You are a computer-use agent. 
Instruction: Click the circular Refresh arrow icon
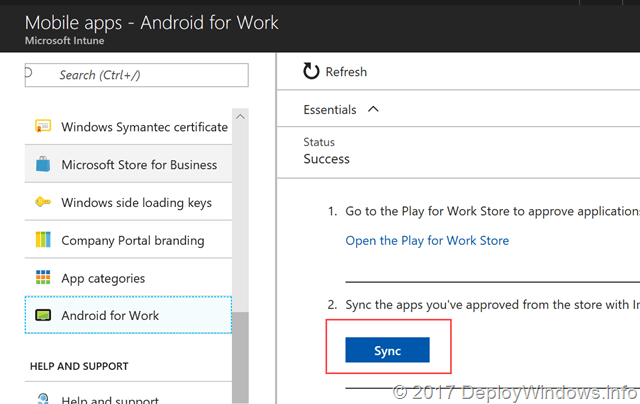click(311, 72)
